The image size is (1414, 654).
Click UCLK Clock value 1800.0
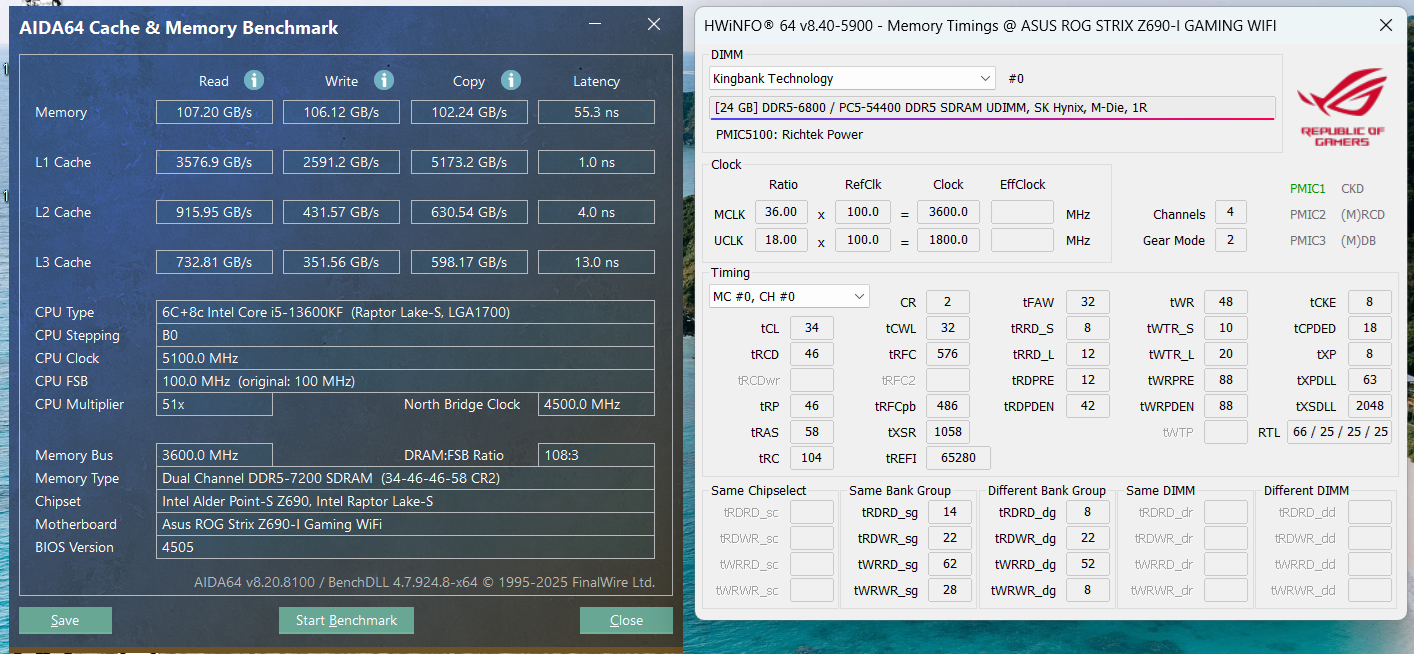tap(948, 240)
